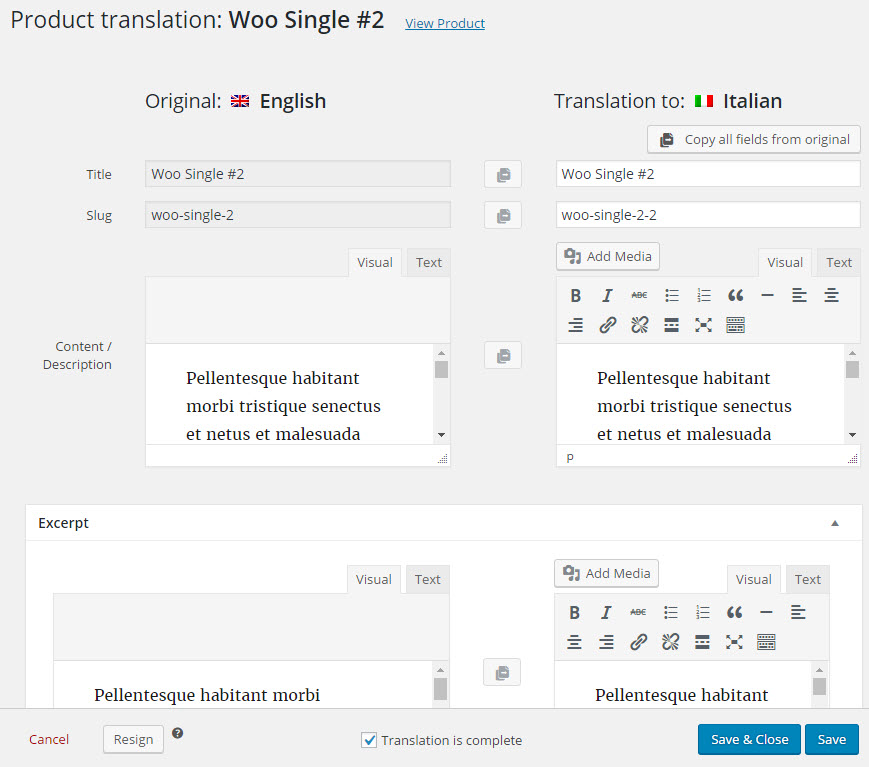Collapse the Excerpt section
Screen dimensions: 869x767
coord(835,523)
